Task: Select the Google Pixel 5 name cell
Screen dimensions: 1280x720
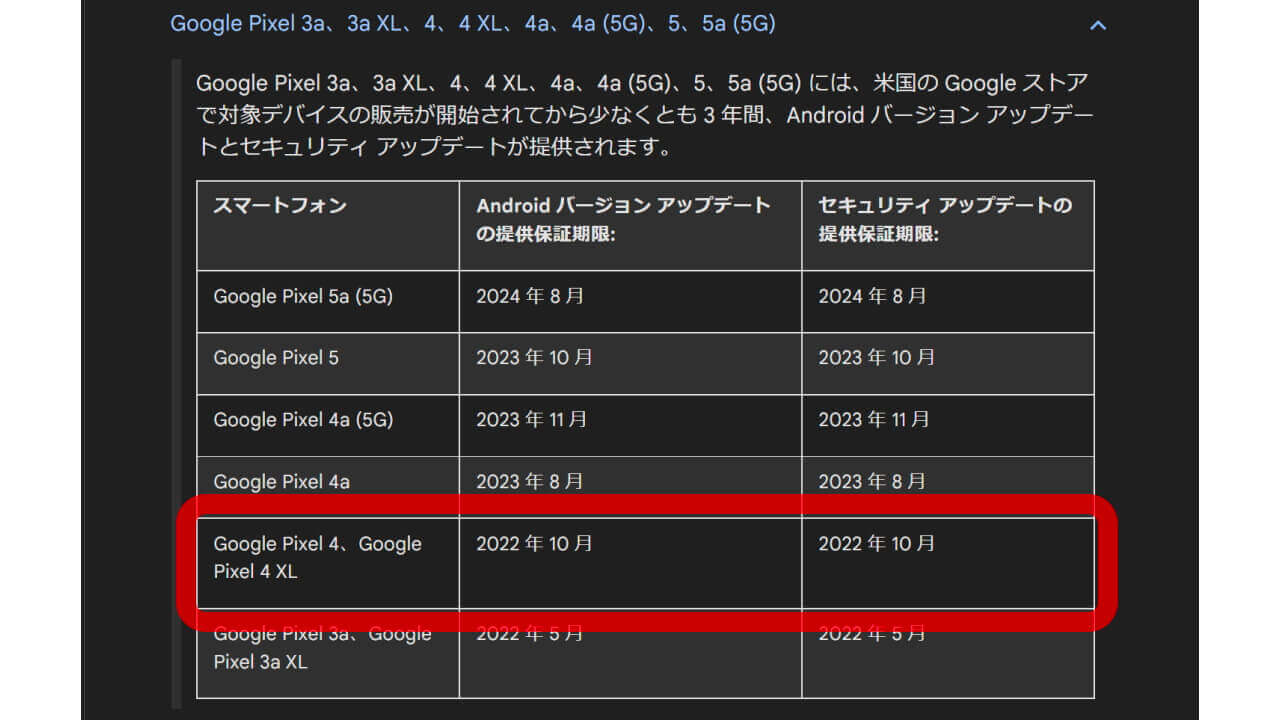Action: [276, 358]
